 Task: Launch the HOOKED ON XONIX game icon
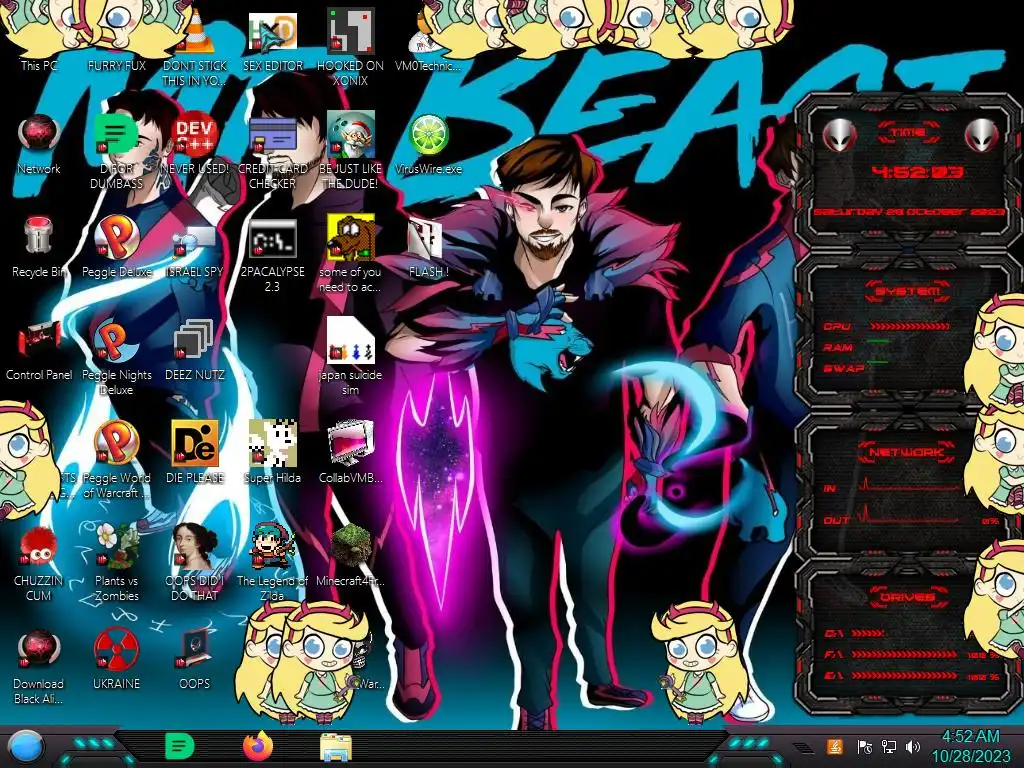point(351,31)
